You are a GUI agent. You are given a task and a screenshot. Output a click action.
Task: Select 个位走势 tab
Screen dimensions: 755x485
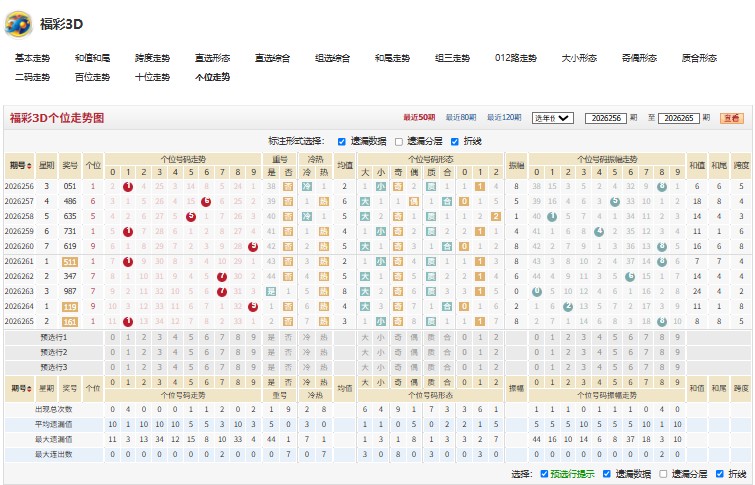212,77
